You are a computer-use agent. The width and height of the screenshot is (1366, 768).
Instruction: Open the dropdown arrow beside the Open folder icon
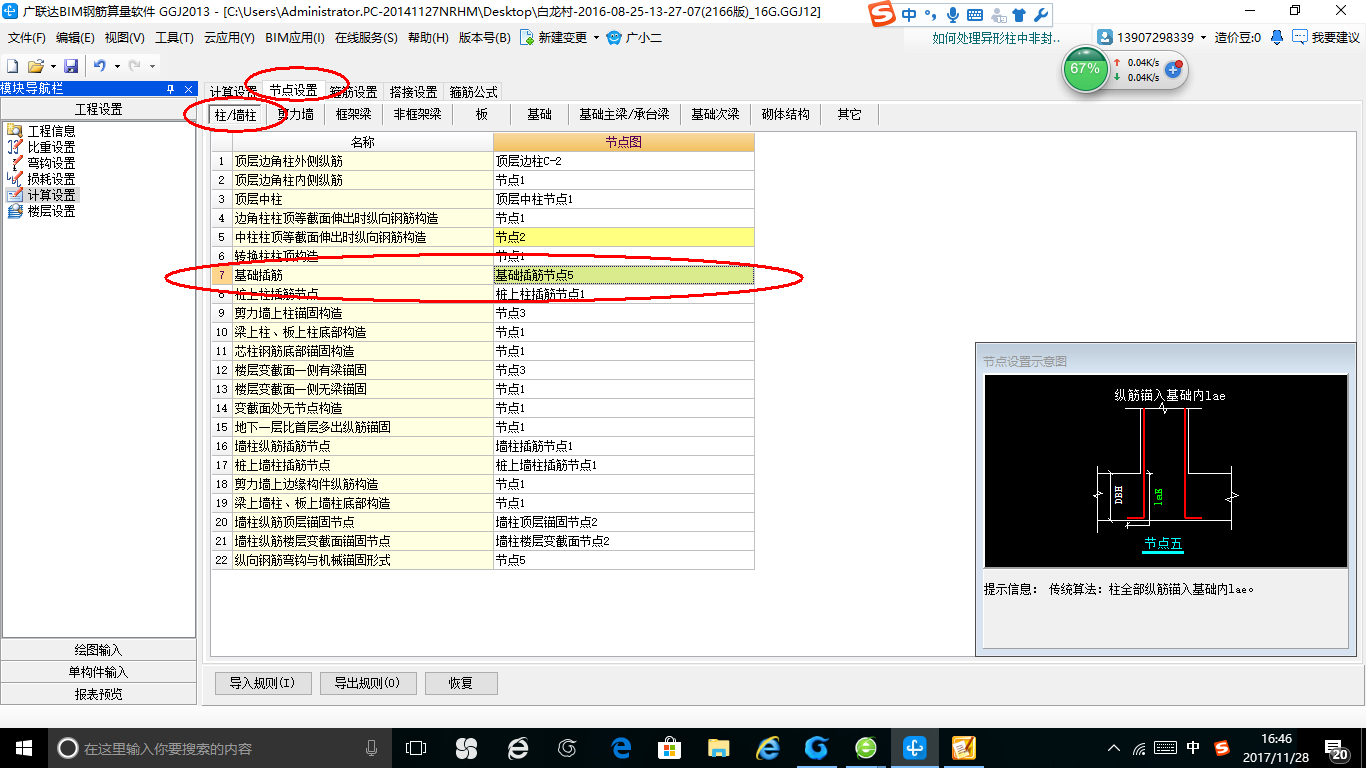pyautogui.click(x=52, y=66)
